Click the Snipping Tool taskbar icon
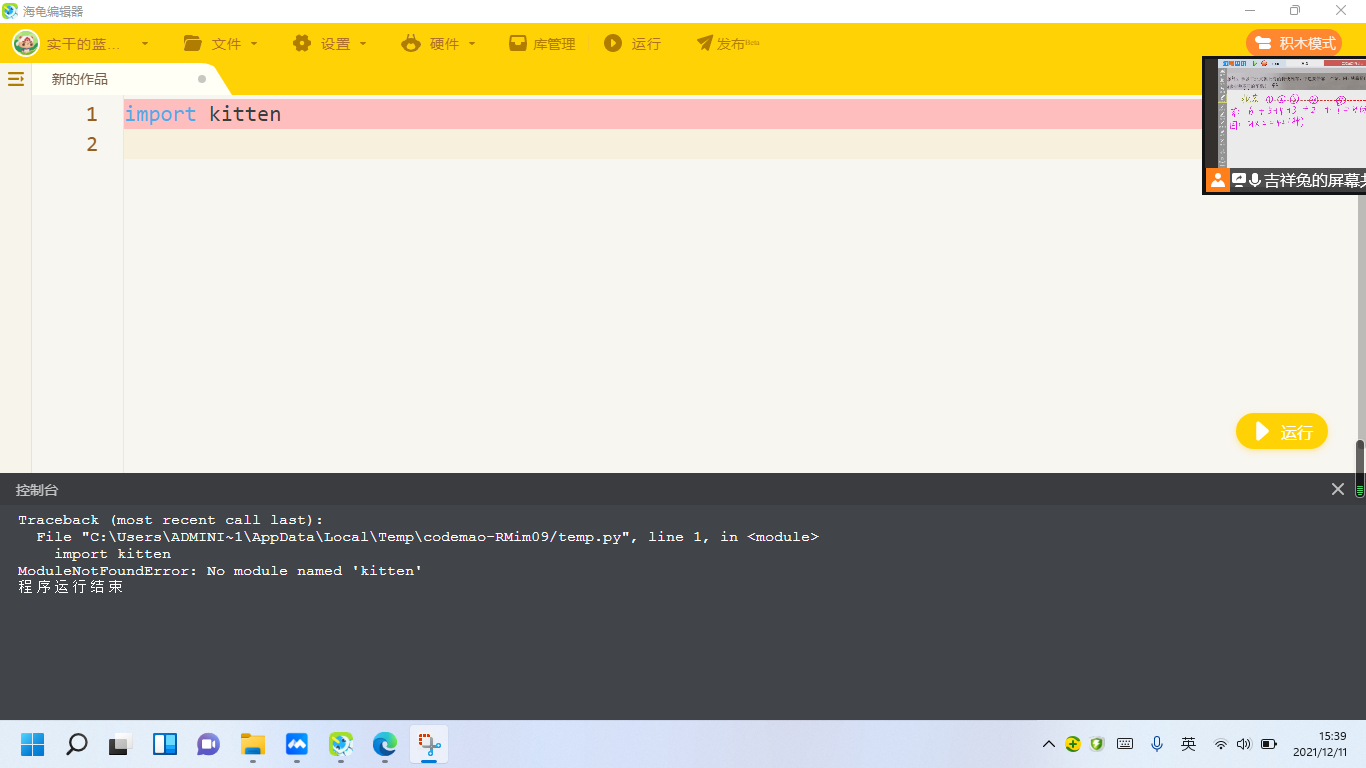Viewport: 1366px width, 768px height. (429, 744)
